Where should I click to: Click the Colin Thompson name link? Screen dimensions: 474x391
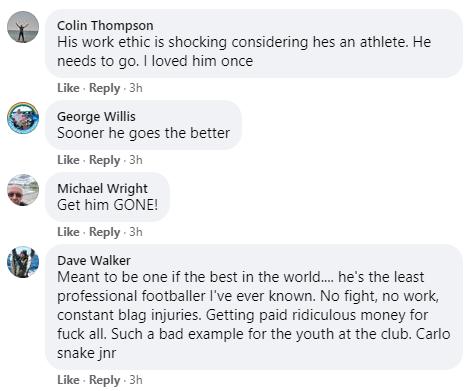(x=105, y=25)
